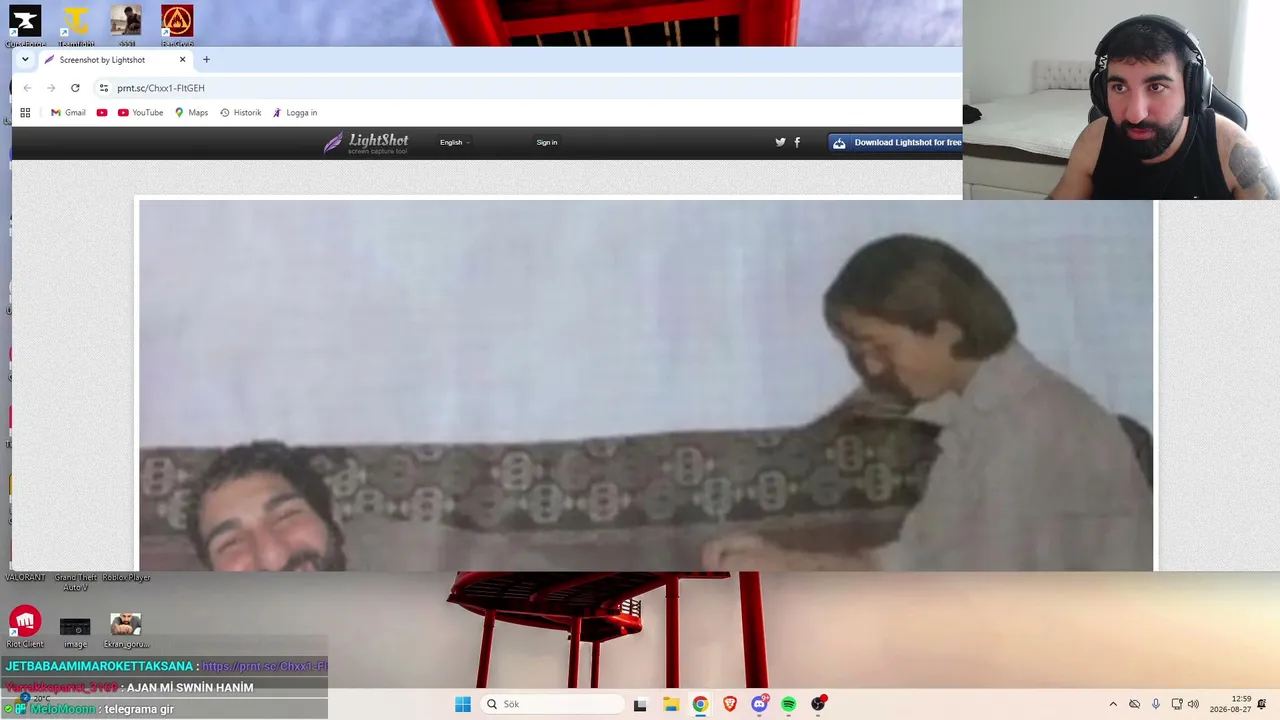
Task: Open OBS Studio from the taskbar
Action: click(818, 704)
